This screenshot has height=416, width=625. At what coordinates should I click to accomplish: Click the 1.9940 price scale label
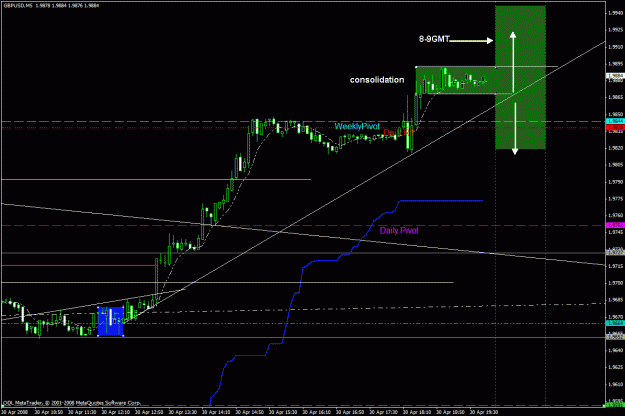tap(615, 13)
